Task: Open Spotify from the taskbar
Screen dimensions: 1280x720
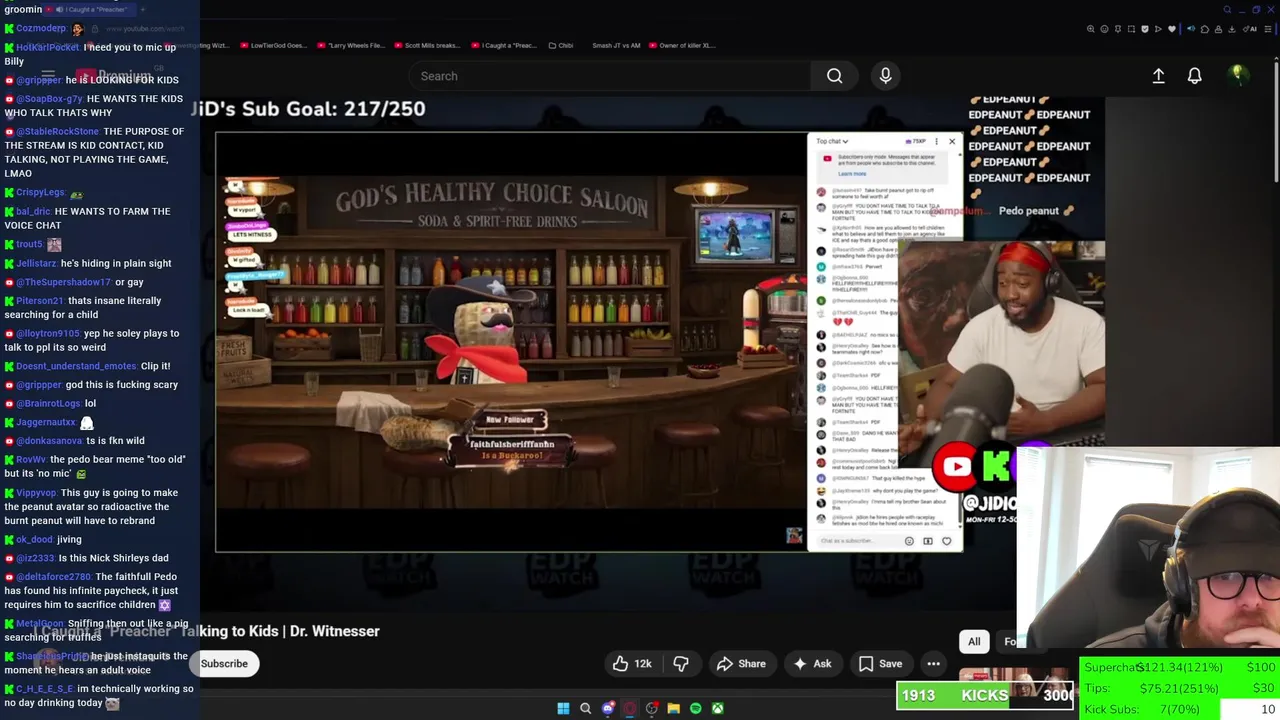Action: 696,708
